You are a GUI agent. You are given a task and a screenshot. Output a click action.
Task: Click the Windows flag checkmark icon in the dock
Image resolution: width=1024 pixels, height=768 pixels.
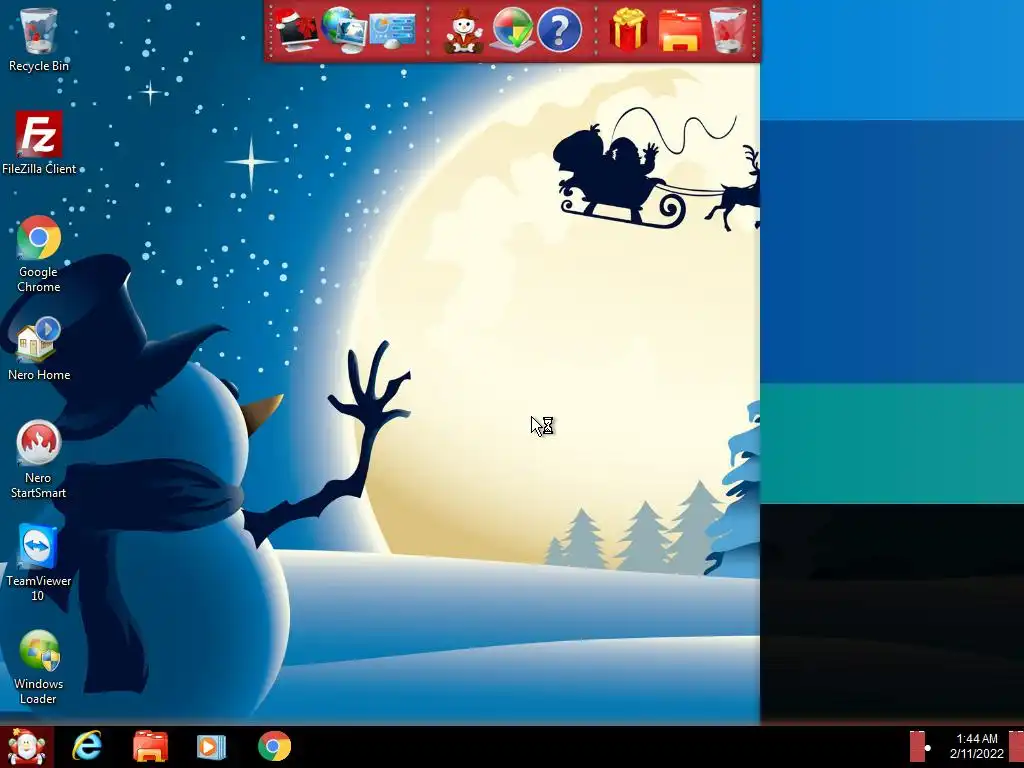512,29
